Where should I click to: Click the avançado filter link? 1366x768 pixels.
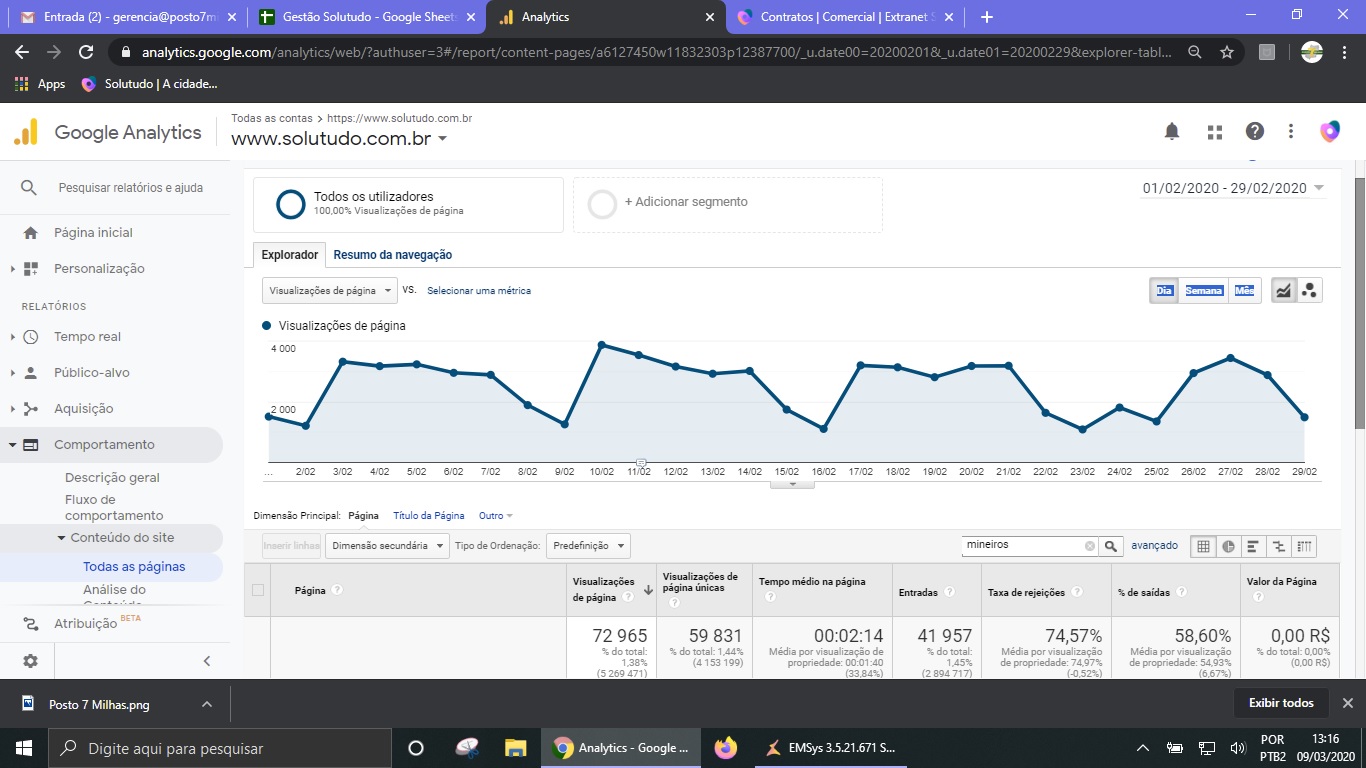[1154, 546]
